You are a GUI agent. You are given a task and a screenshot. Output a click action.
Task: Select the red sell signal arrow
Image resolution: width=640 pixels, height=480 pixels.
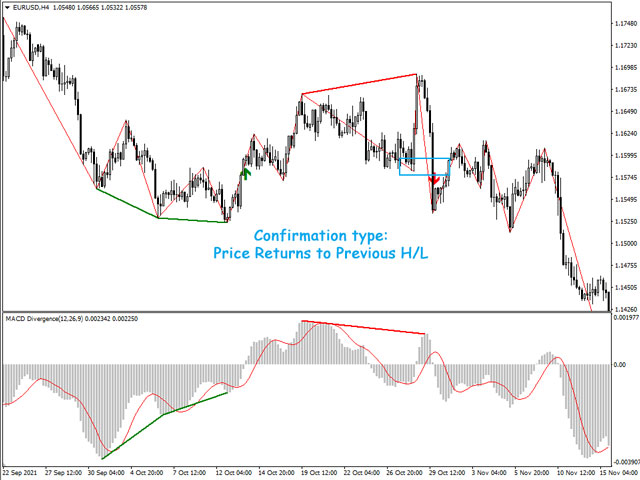tap(434, 178)
